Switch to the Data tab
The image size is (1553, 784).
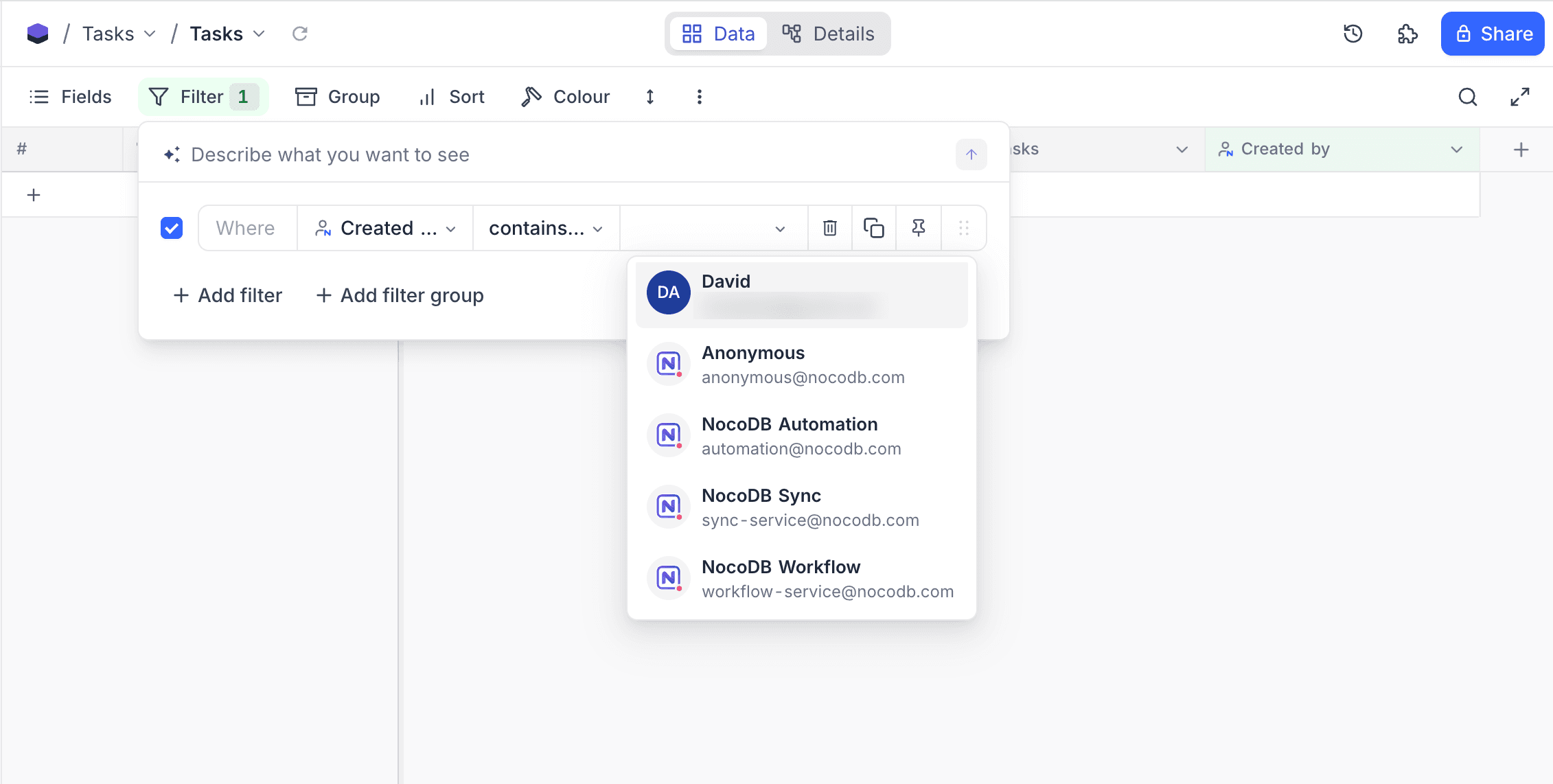718,34
